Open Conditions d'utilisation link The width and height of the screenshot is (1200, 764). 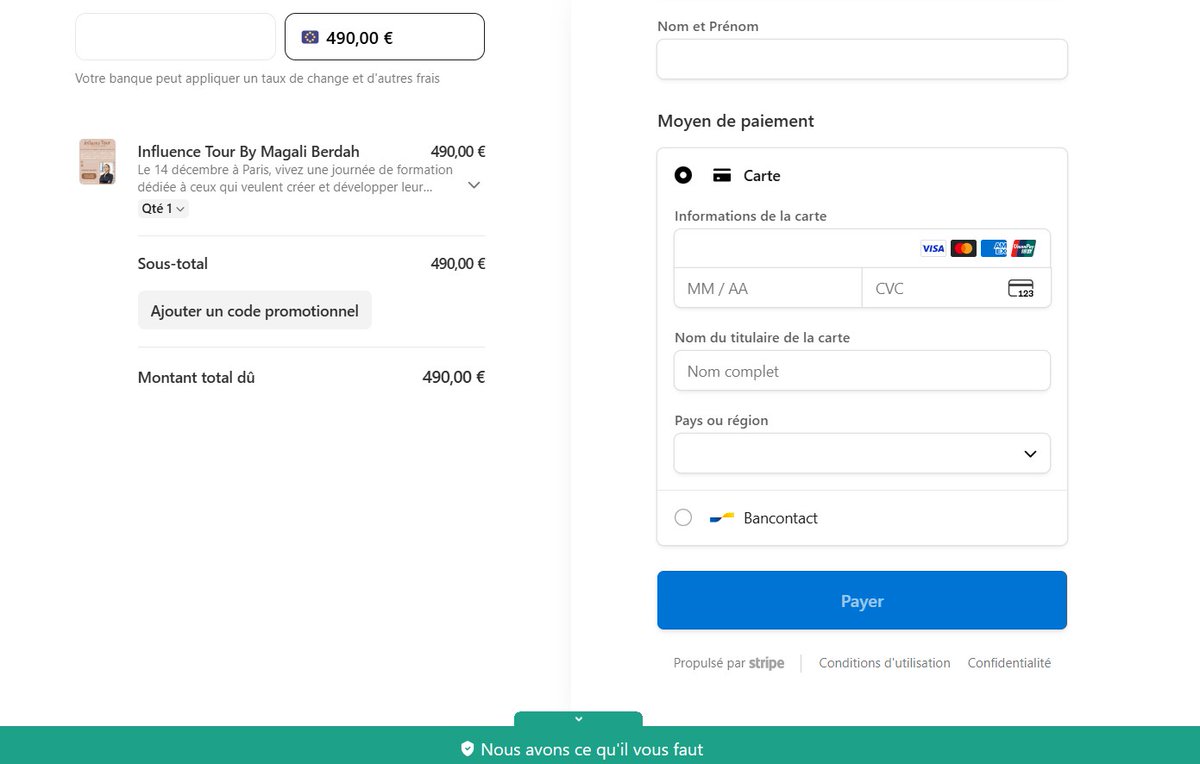[x=885, y=663]
